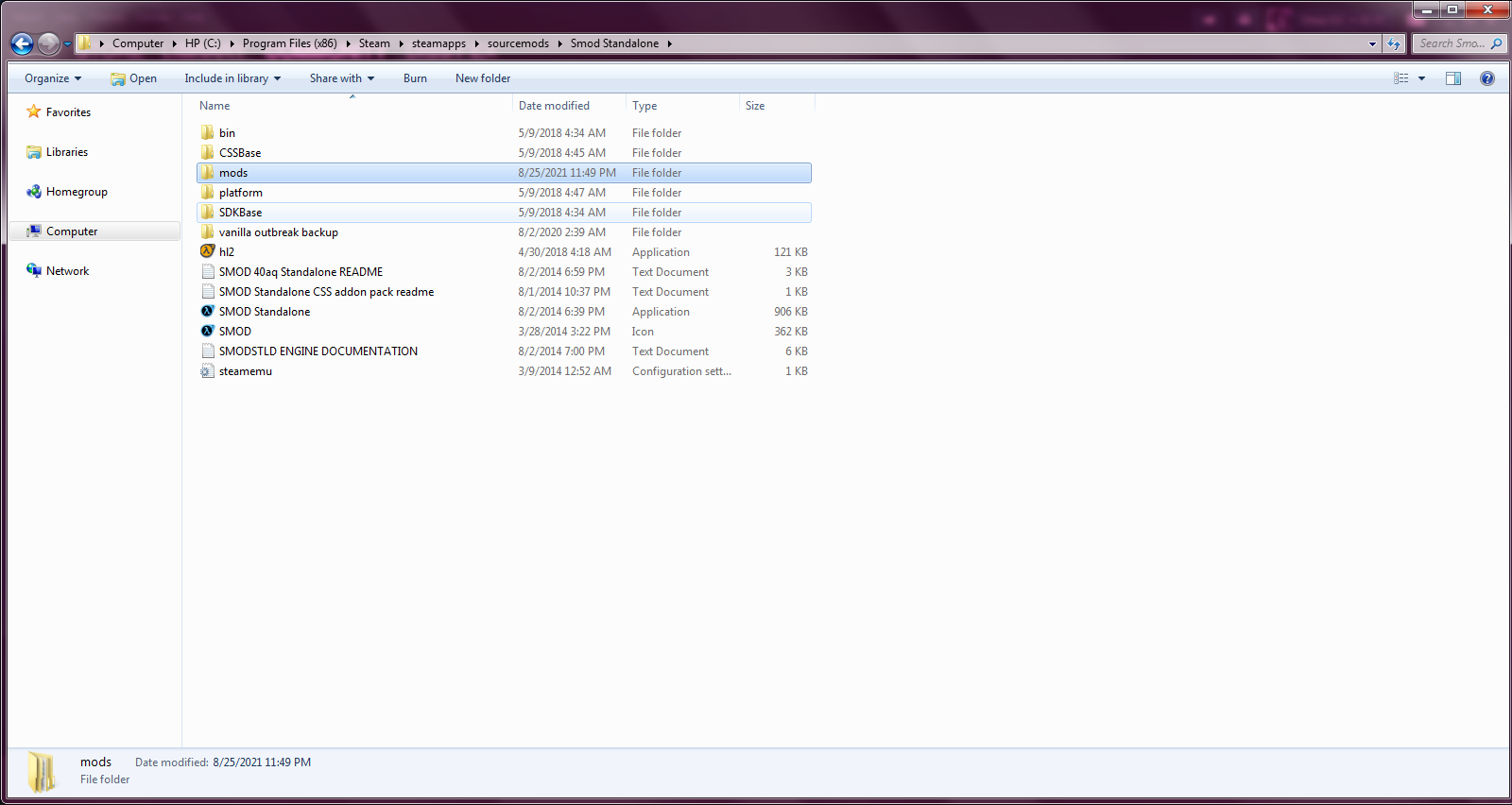The height and width of the screenshot is (805, 1512).
Task: Select SMOD 40aq Standalone README file icon
Action: [x=208, y=272]
